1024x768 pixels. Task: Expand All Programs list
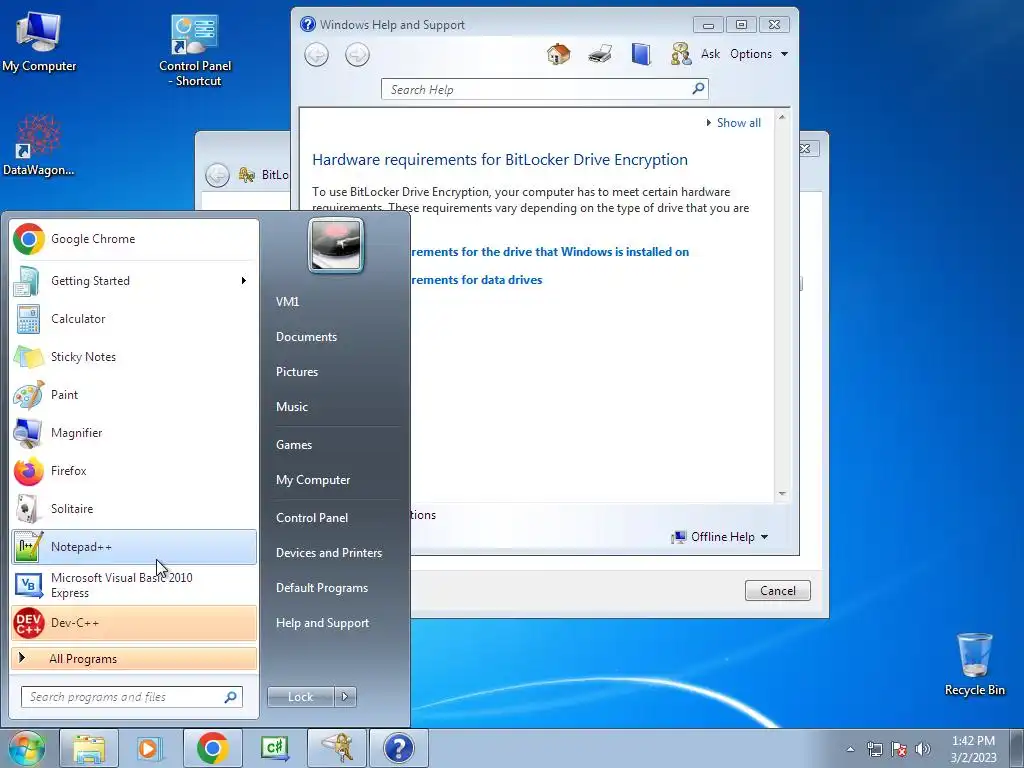134,658
